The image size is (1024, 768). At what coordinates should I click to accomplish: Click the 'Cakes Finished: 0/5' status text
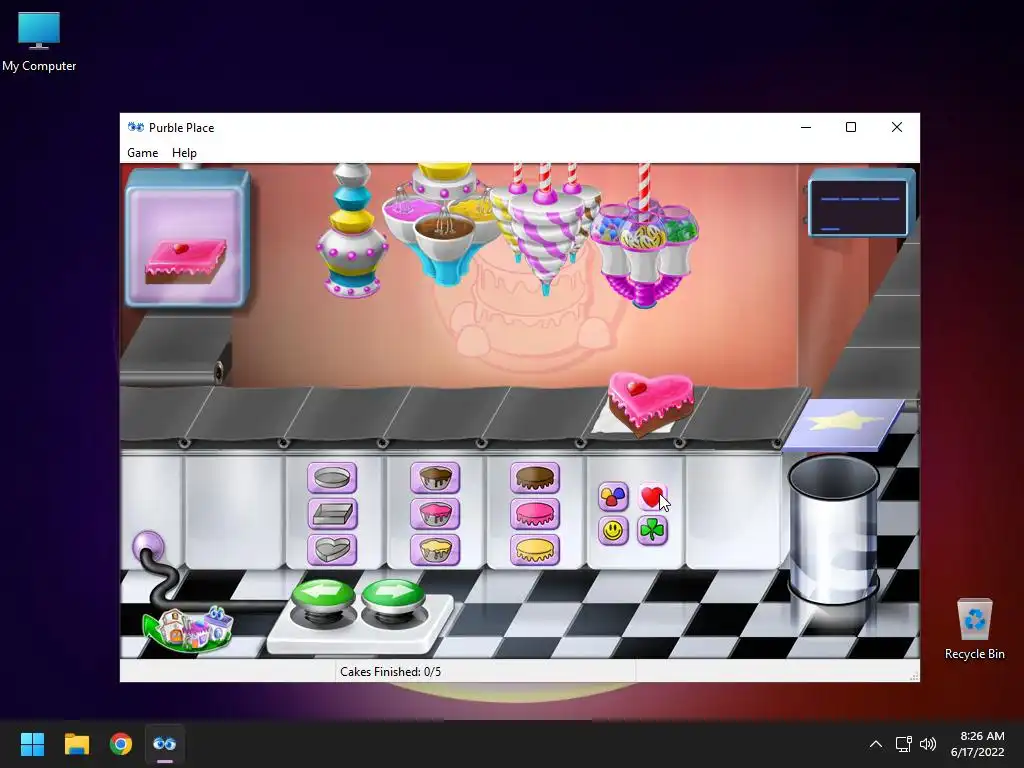tap(391, 671)
